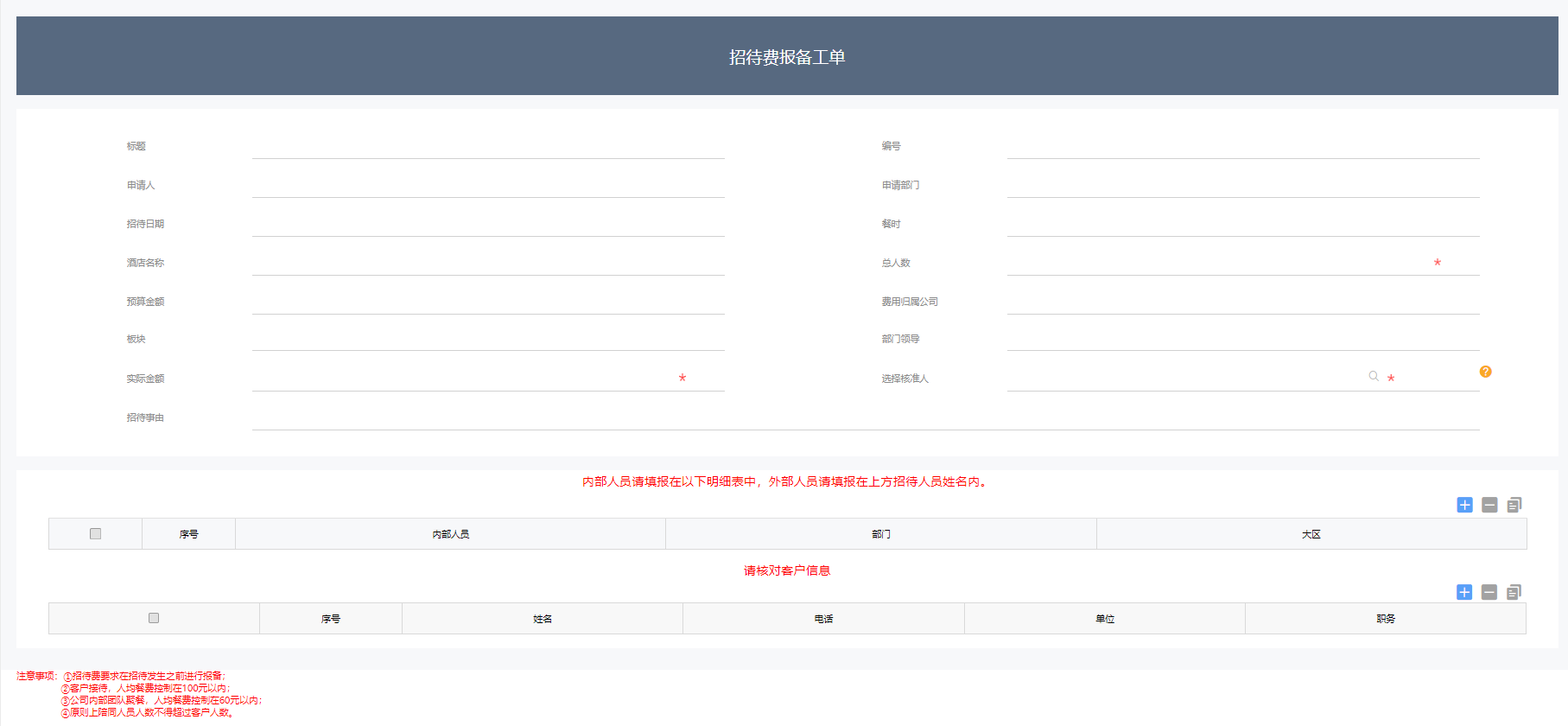Click the 部门领导 input field

point(1243,339)
